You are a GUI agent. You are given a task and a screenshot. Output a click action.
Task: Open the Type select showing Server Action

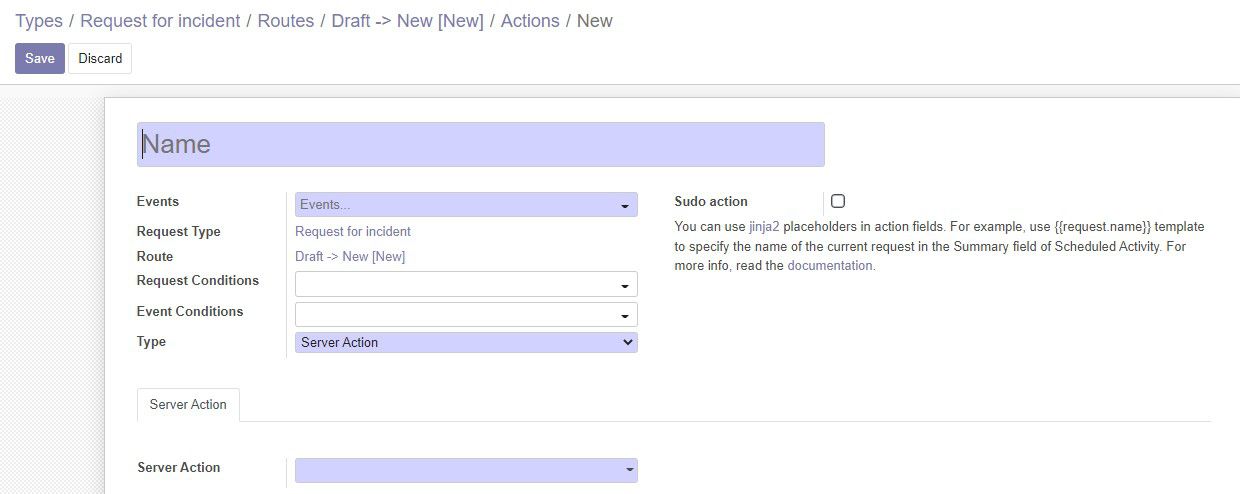(x=466, y=342)
